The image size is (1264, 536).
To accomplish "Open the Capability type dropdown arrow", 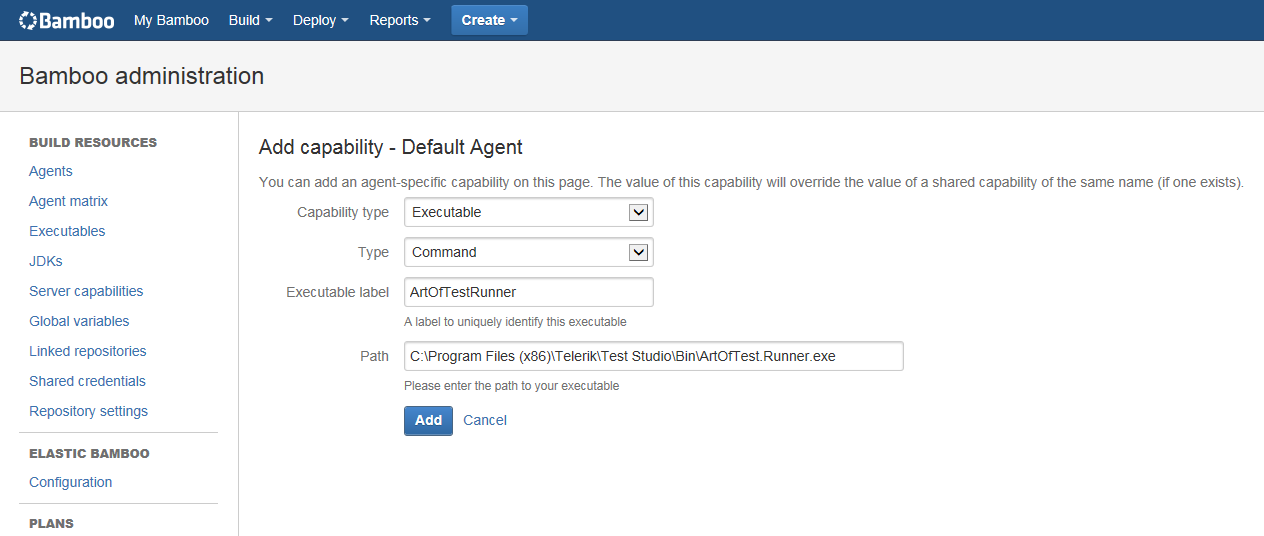I will 639,212.
